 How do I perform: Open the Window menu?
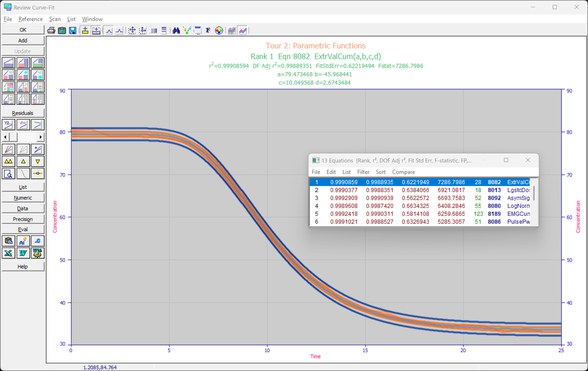coord(92,19)
